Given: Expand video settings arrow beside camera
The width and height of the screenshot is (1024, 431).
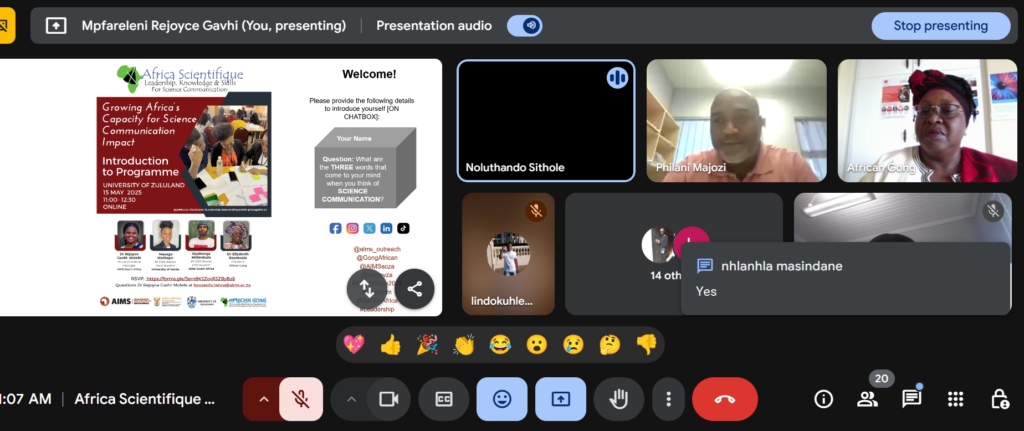Looking at the screenshot, I should click(x=351, y=399).
